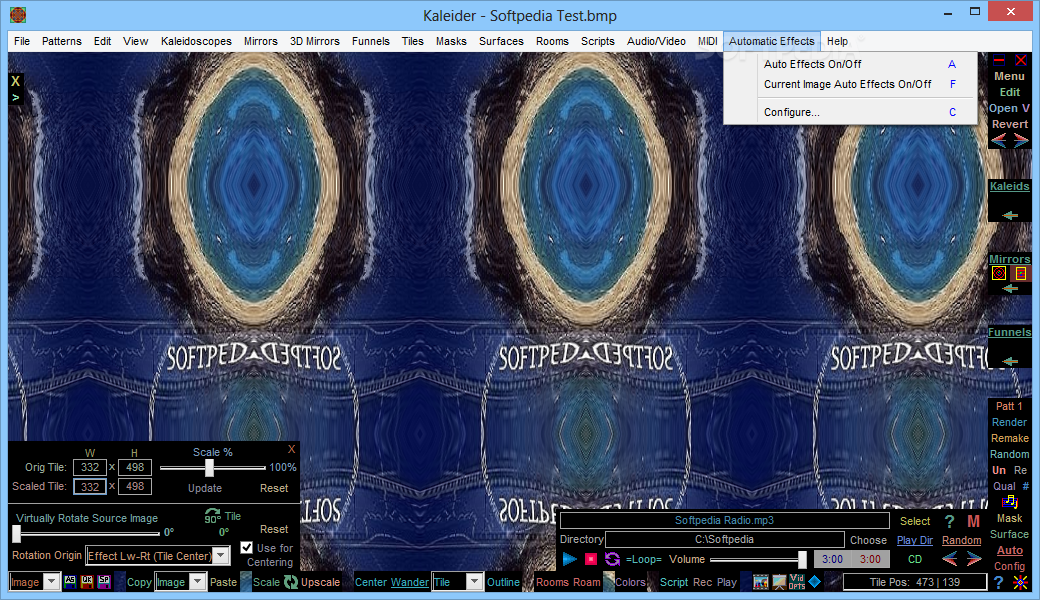
Task: Go to next audio track arrow
Action: 974,559
